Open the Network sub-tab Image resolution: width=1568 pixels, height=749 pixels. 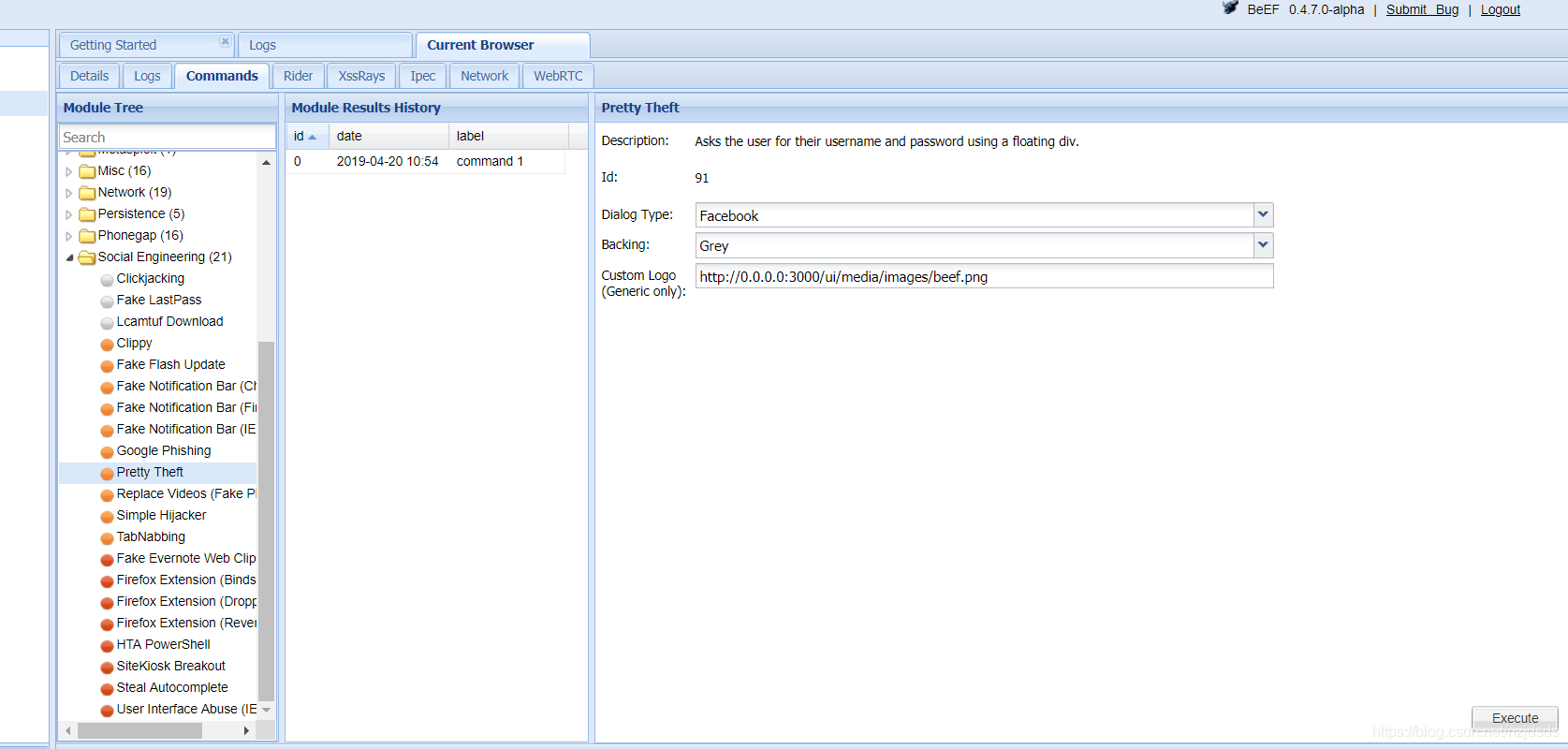tap(484, 76)
